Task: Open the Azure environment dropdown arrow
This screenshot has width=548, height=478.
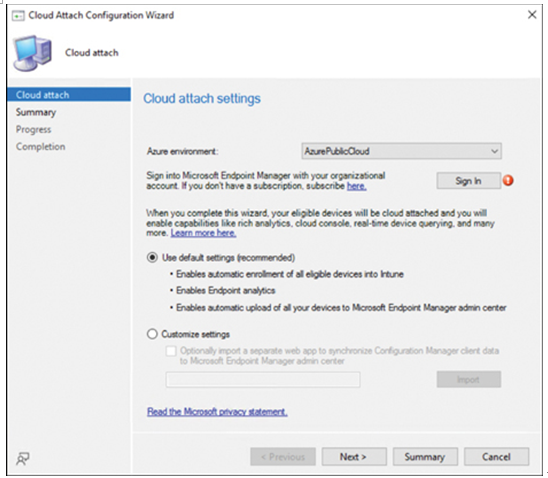Action: click(x=494, y=151)
